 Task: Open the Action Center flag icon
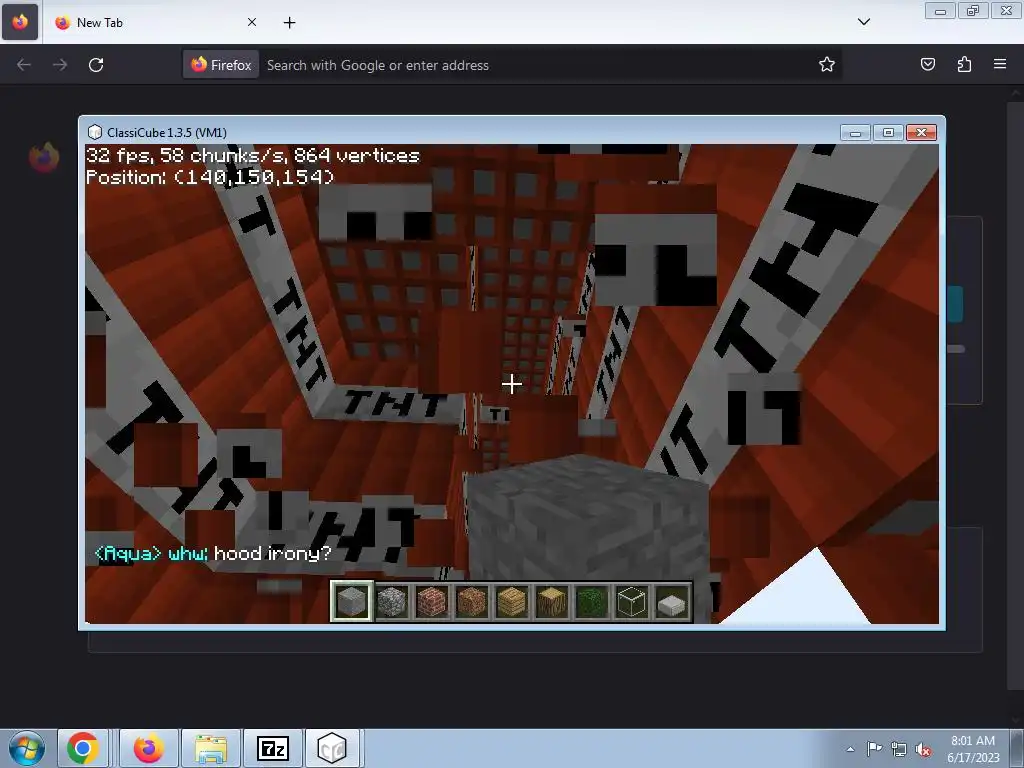[874, 749]
